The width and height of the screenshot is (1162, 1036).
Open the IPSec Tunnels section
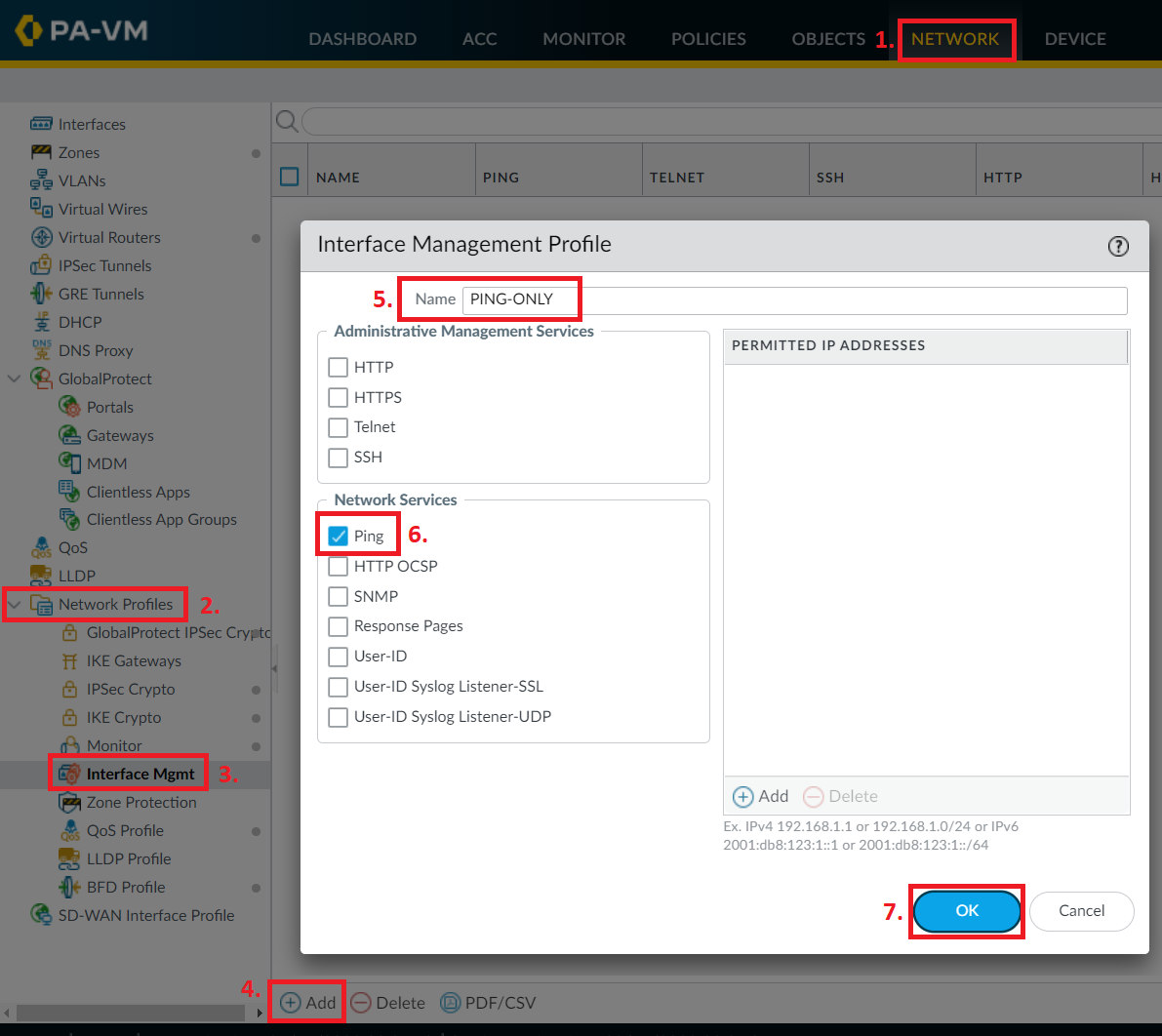(104, 265)
